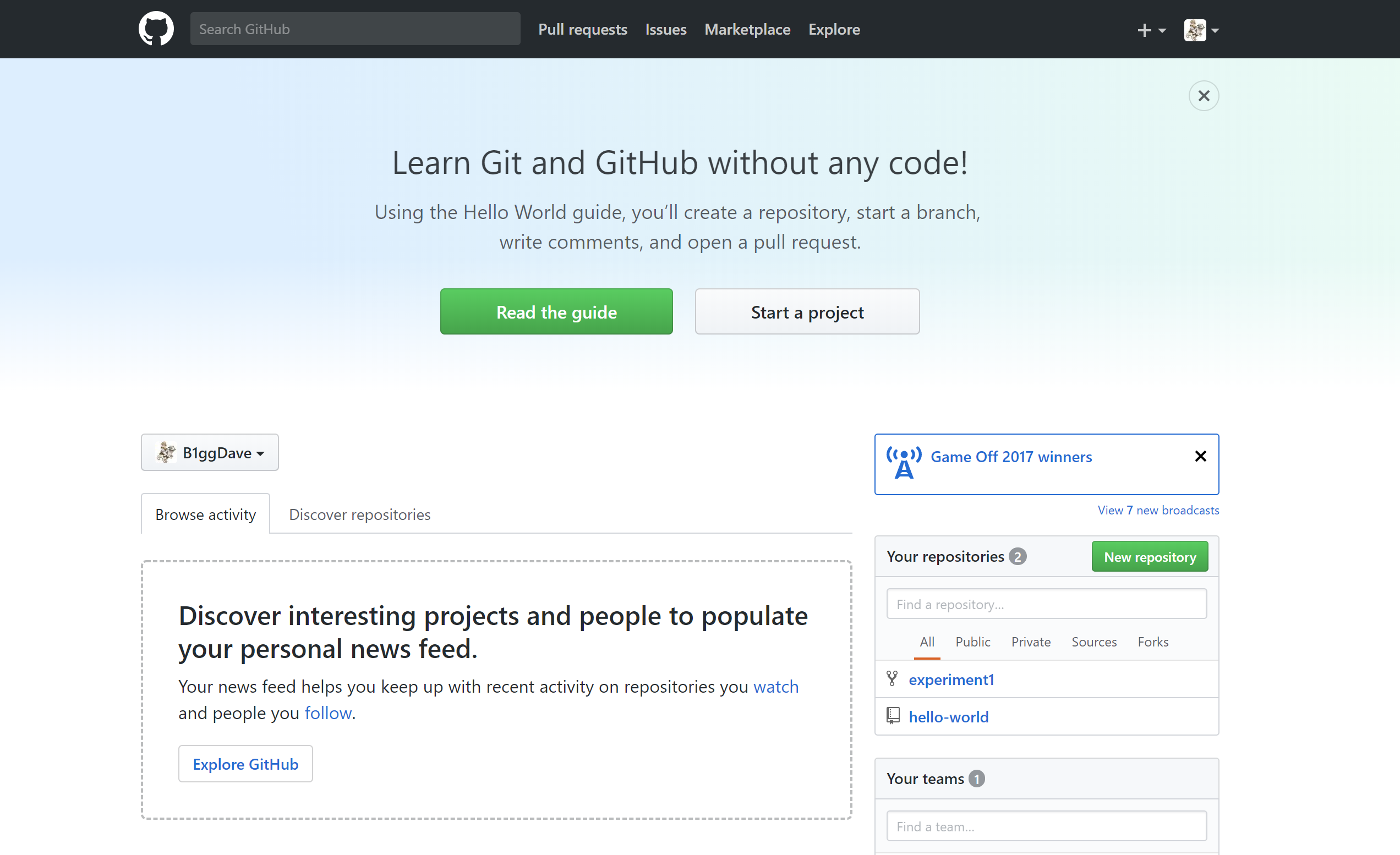Click the follow link in news feed text
1400x855 pixels.
pyautogui.click(x=328, y=713)
